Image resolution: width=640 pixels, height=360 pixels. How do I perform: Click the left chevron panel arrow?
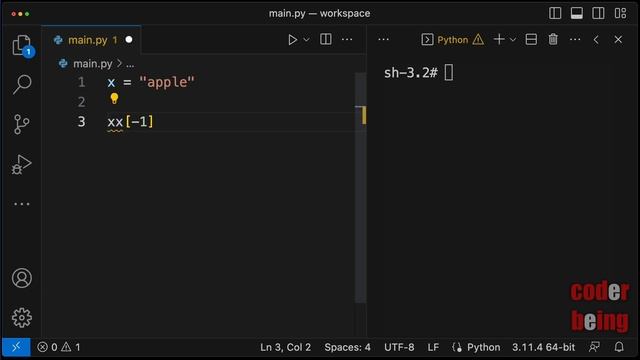click(x=596, y=40)
